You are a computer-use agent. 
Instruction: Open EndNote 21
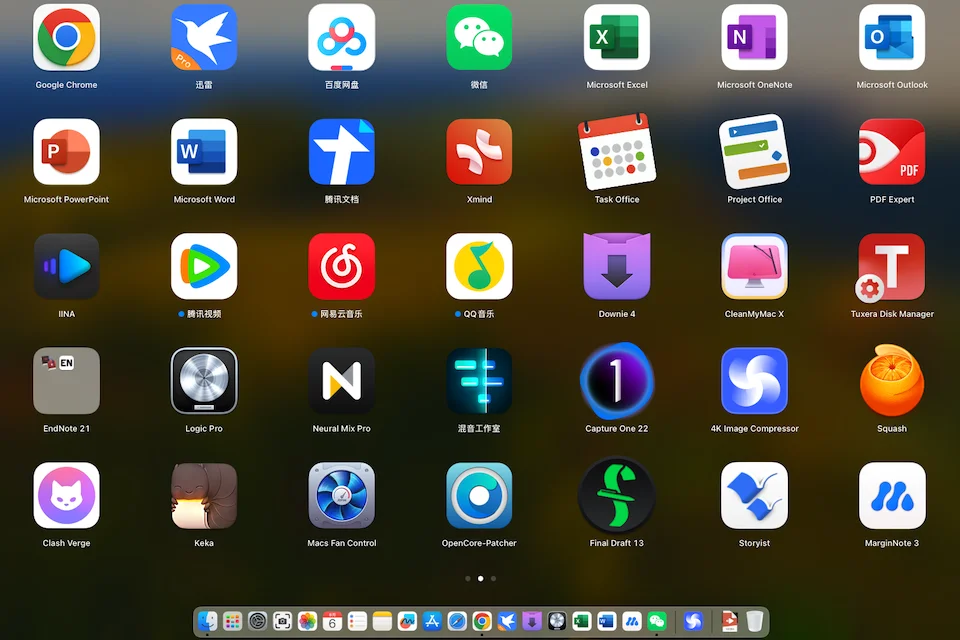pos(66,381)
